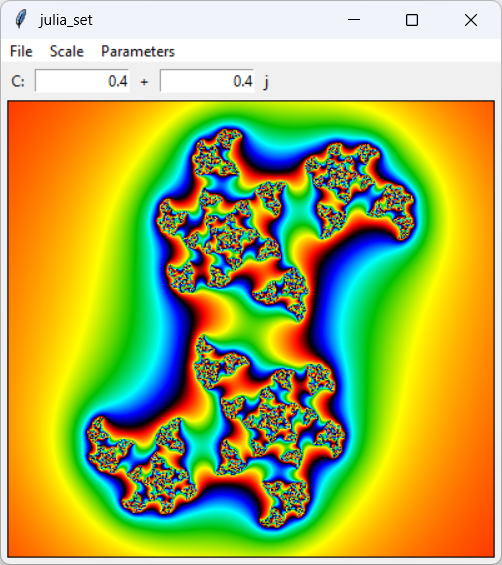This screenshot has height=565, width=502.
Task: Maximize the julia_set window
Action: tap(412, 20)
